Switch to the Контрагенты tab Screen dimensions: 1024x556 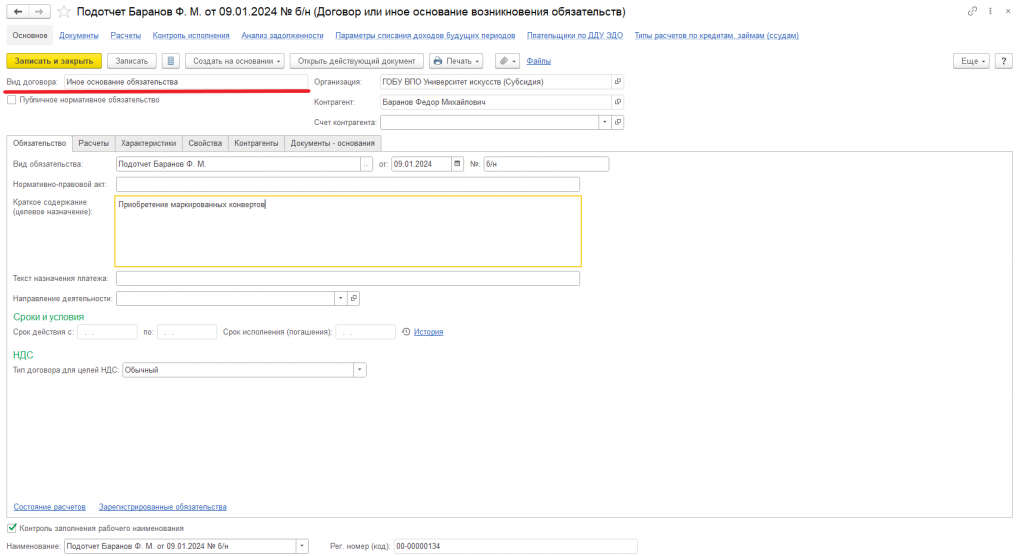[256, 143]
